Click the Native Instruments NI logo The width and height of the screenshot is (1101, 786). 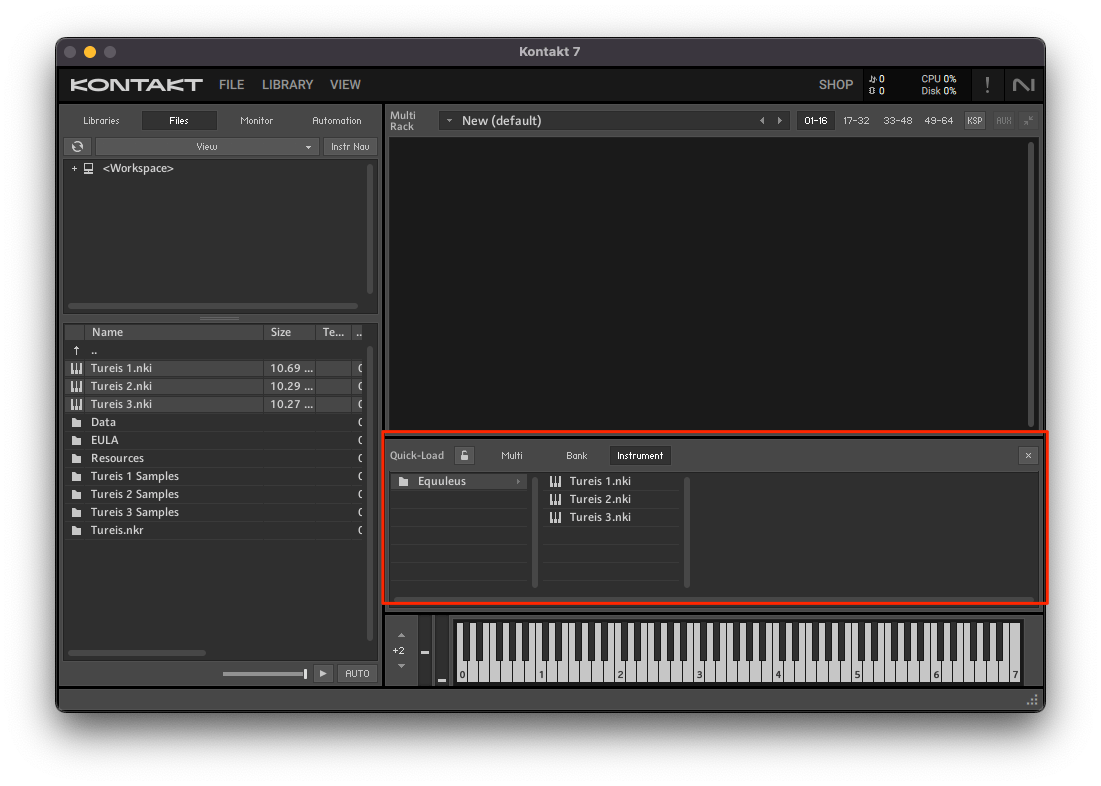[1023, 85]
